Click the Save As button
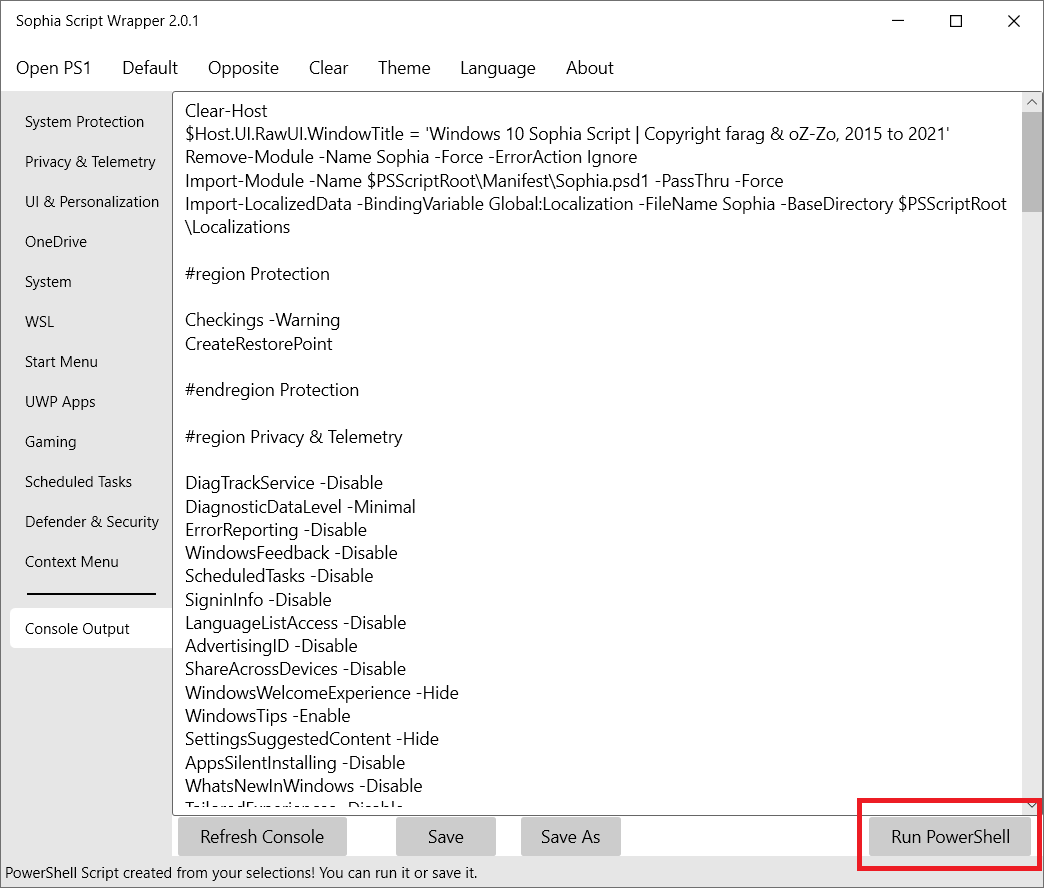Viewport: 1044px width, 888px height. [571, 837]
